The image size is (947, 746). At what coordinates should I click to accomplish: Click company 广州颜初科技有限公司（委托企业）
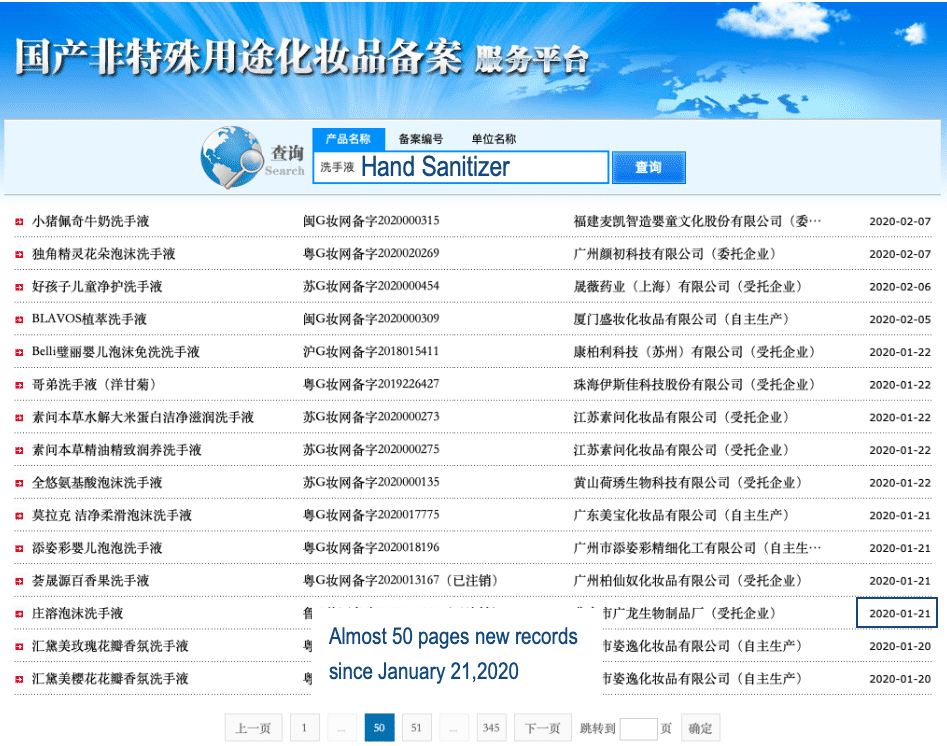(676, 254)
